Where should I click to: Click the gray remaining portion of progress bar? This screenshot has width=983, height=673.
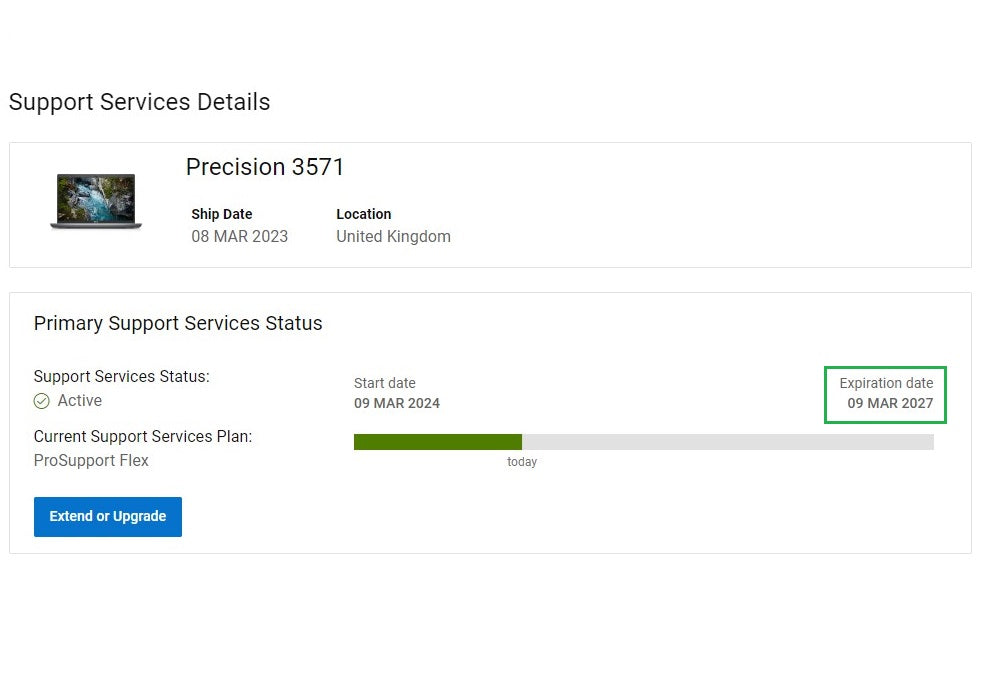pos(727,442)
